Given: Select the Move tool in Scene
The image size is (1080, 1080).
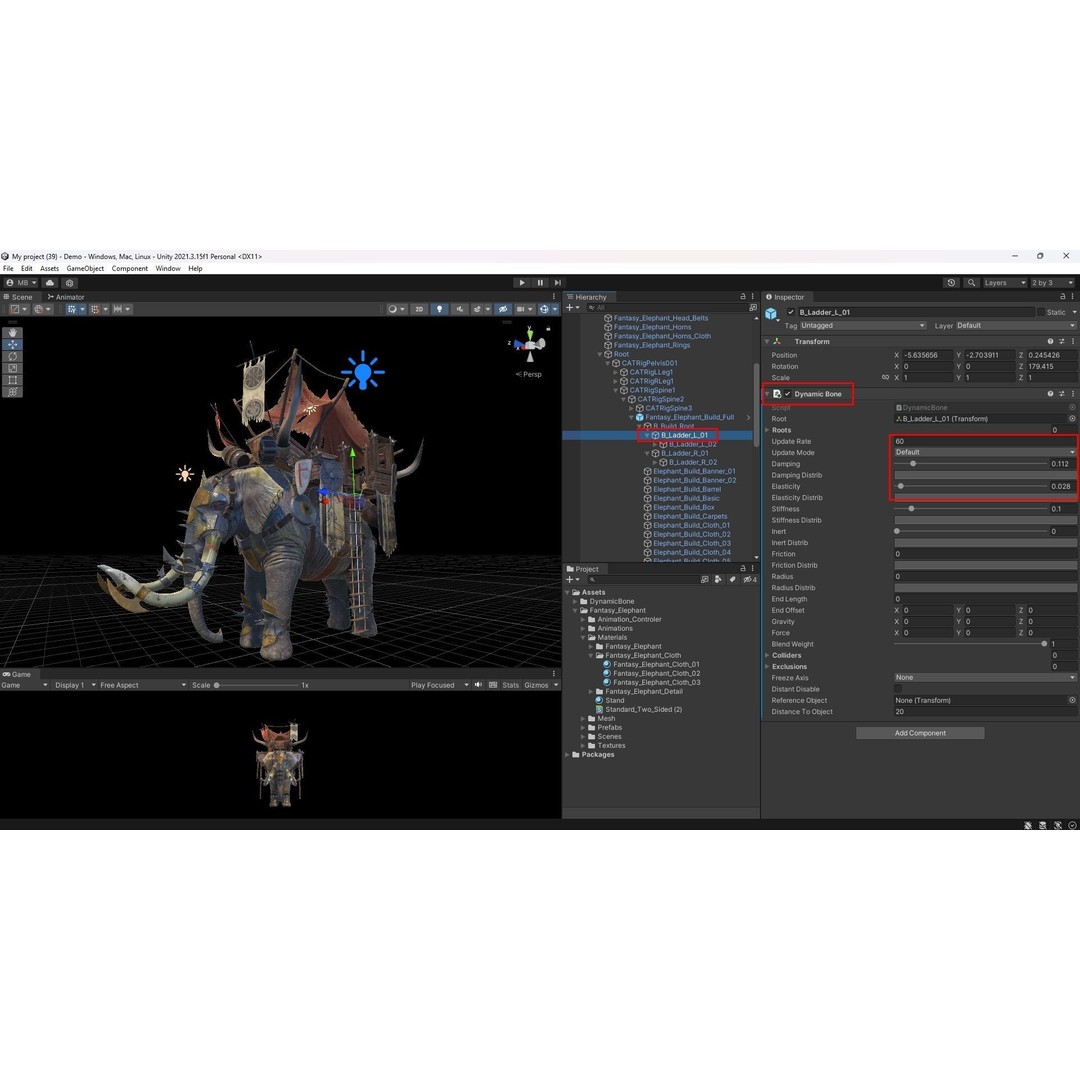Looking at the screenshot, I should coord(12,344).
